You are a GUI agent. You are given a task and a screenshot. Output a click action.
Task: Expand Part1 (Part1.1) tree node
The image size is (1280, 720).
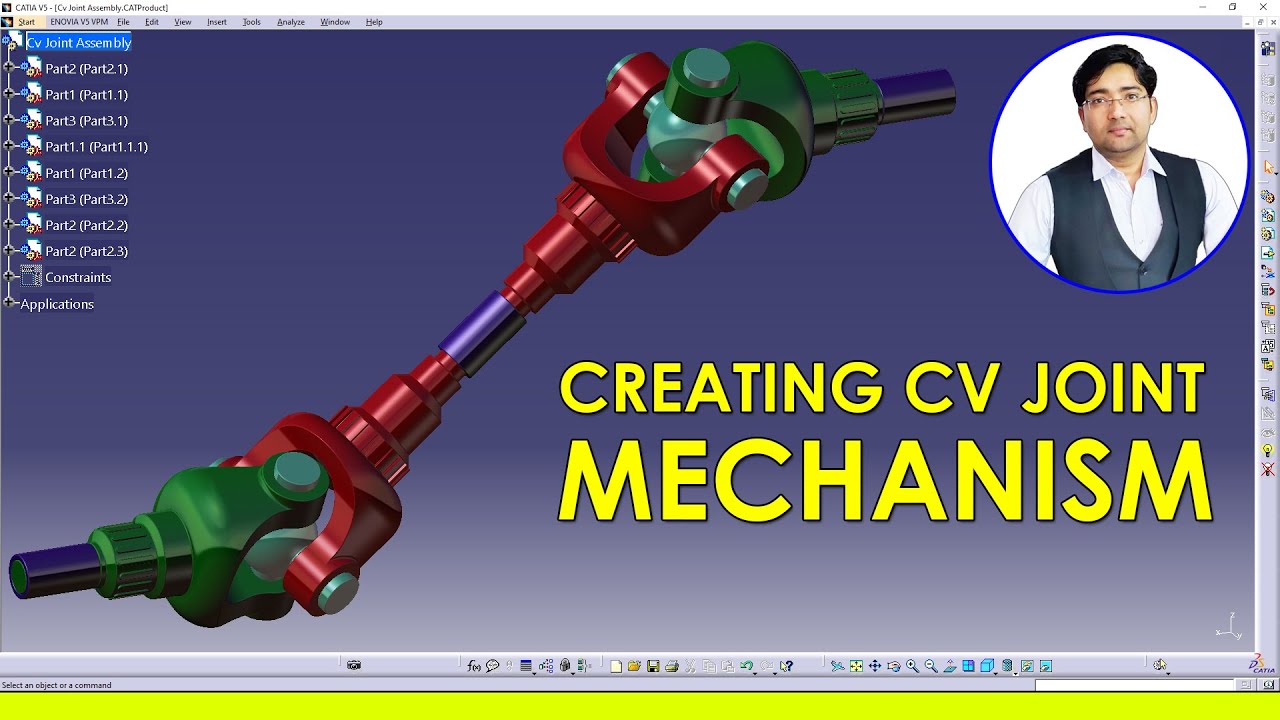click(x=9, y=94)
